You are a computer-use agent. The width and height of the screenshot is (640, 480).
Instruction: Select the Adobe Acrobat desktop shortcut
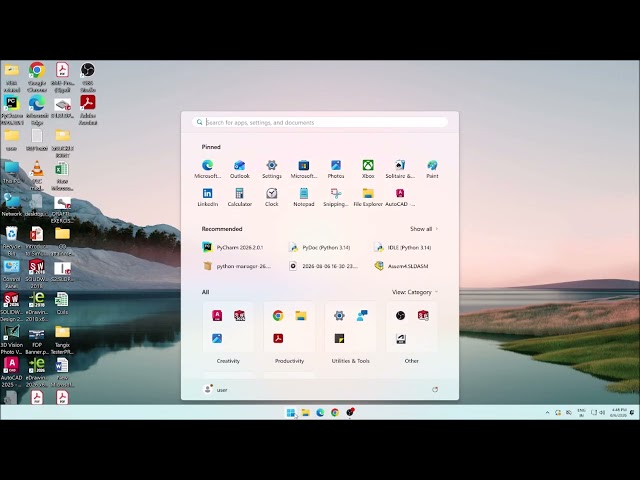[88, 109]
